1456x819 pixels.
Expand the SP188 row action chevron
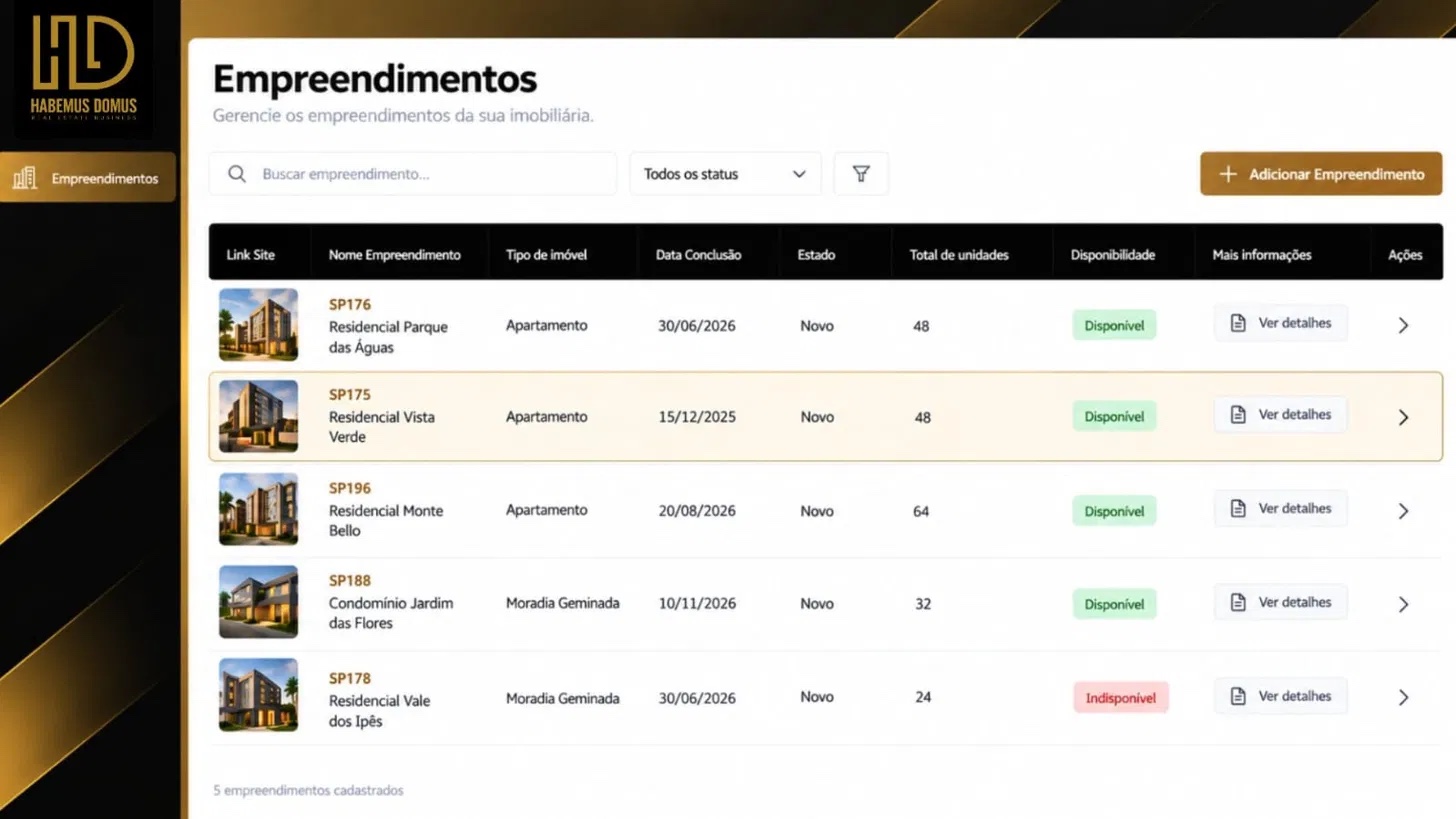[1403, 604]
